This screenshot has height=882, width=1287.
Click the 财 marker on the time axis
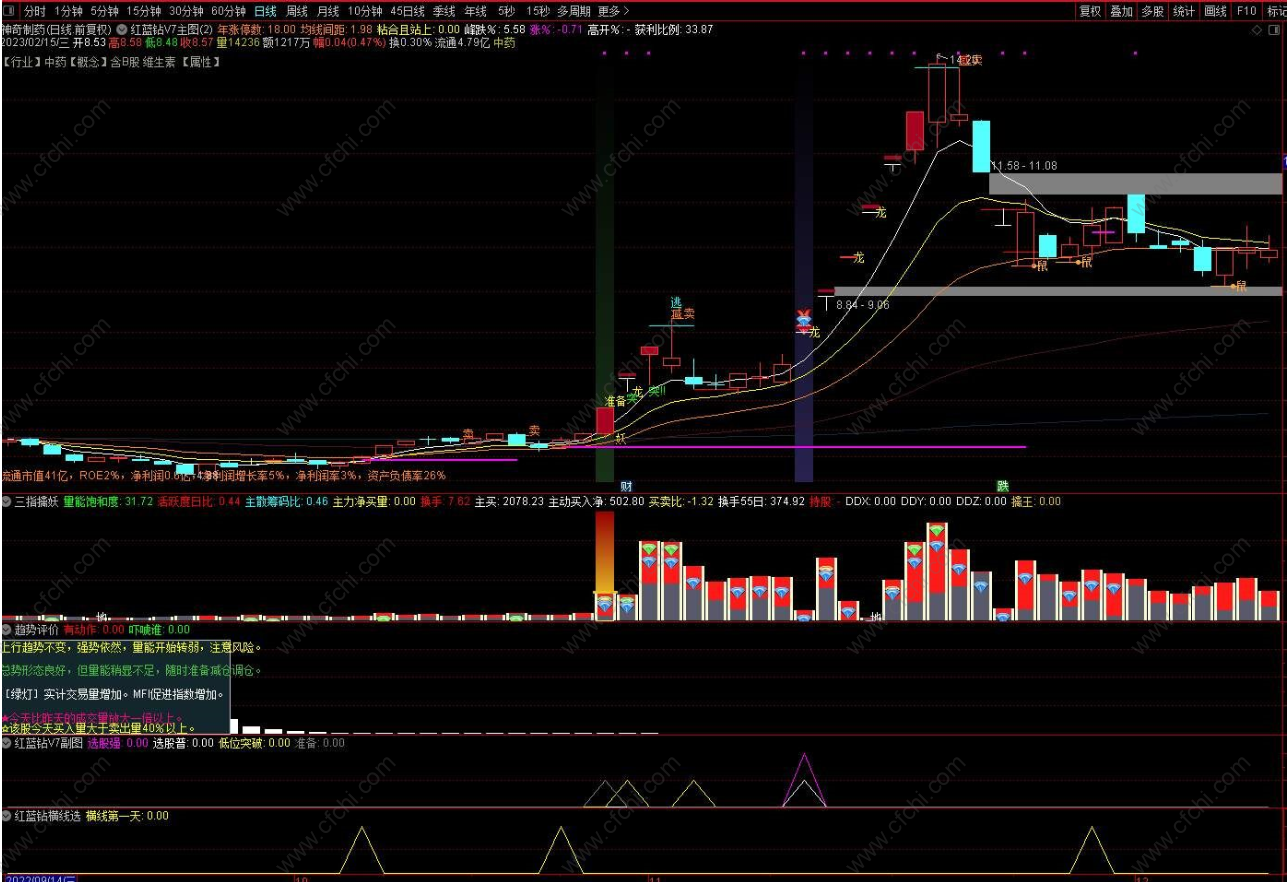[x=625, y=485]
